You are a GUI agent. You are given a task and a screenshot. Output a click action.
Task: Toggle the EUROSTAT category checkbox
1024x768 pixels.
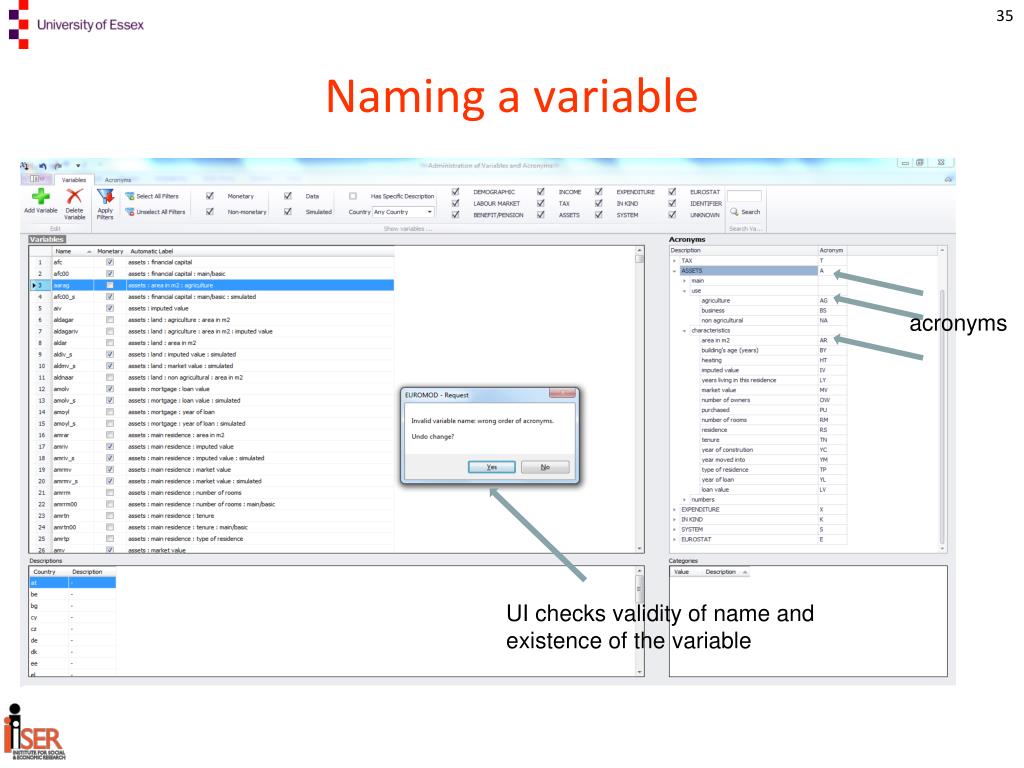(x=673, y=192)
